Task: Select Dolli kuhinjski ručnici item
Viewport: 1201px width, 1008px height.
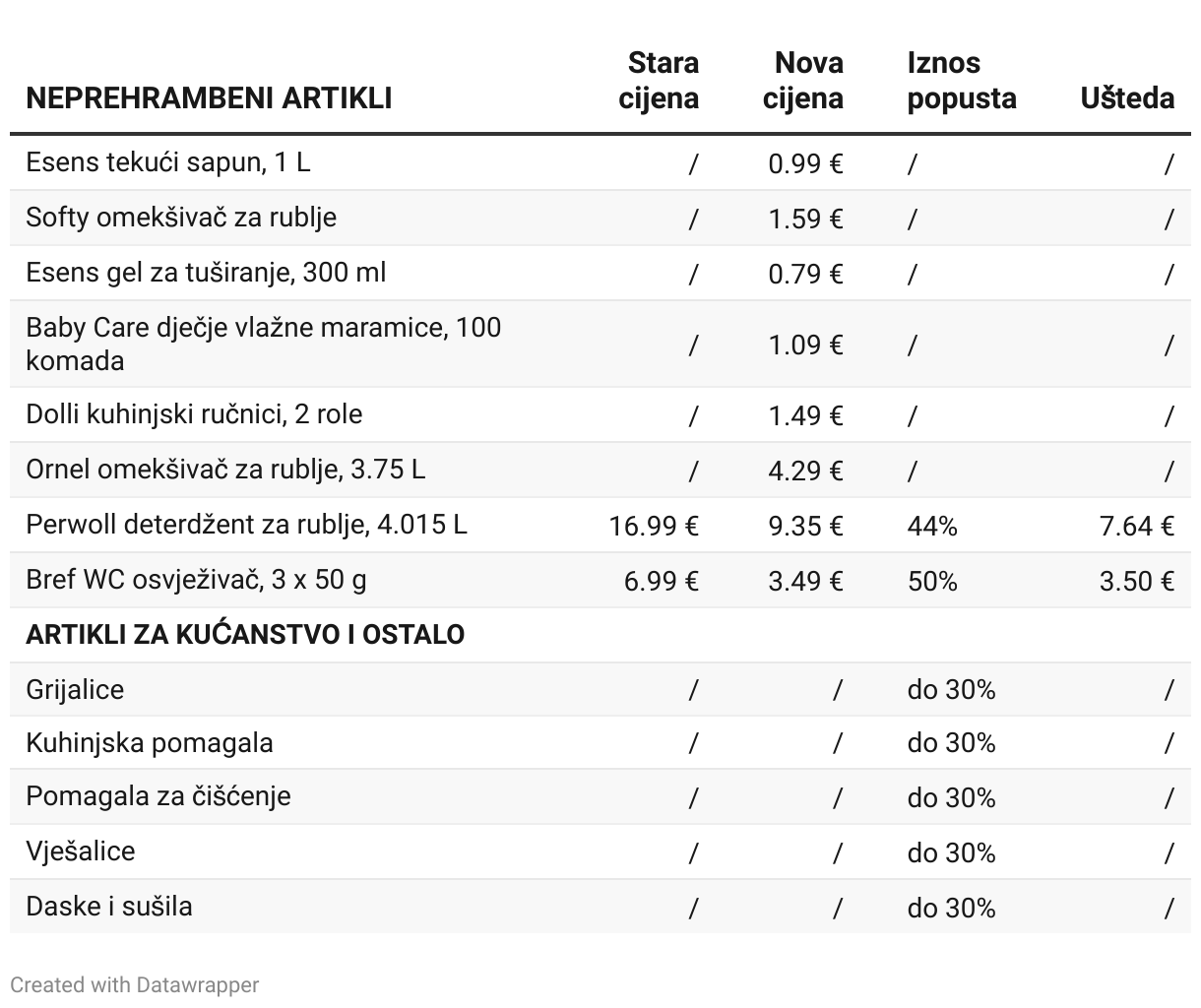Action: tap(194, 414)
